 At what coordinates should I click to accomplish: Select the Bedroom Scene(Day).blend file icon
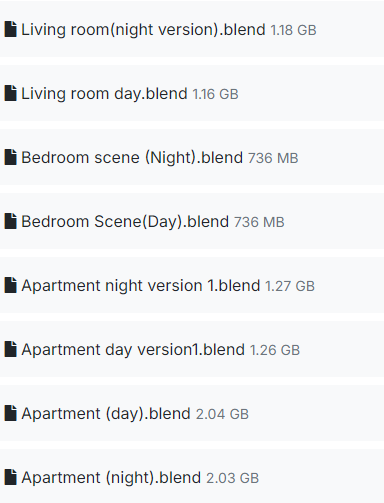tap(10, 221)
